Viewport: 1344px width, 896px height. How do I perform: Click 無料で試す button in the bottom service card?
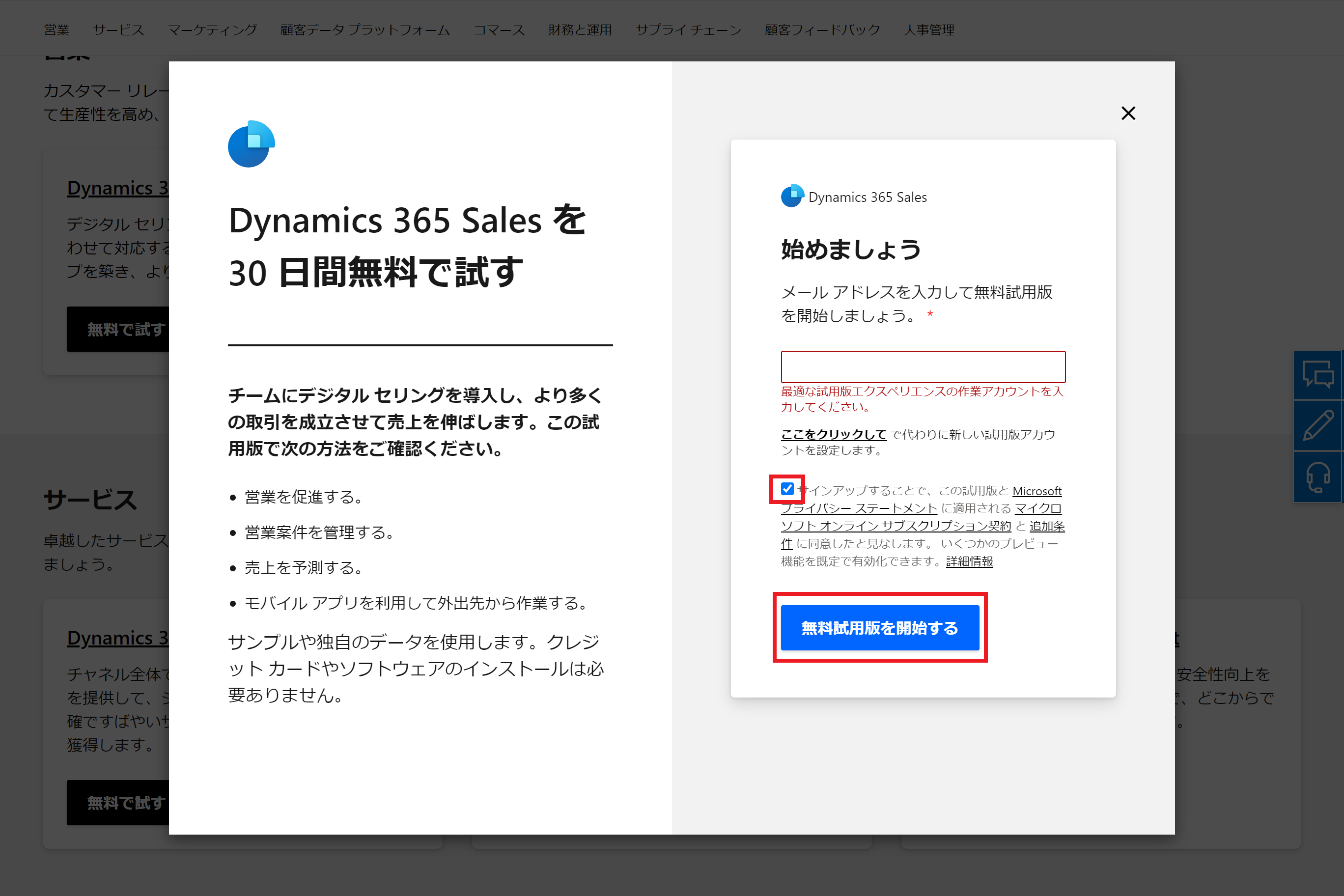tap(118, 802)
